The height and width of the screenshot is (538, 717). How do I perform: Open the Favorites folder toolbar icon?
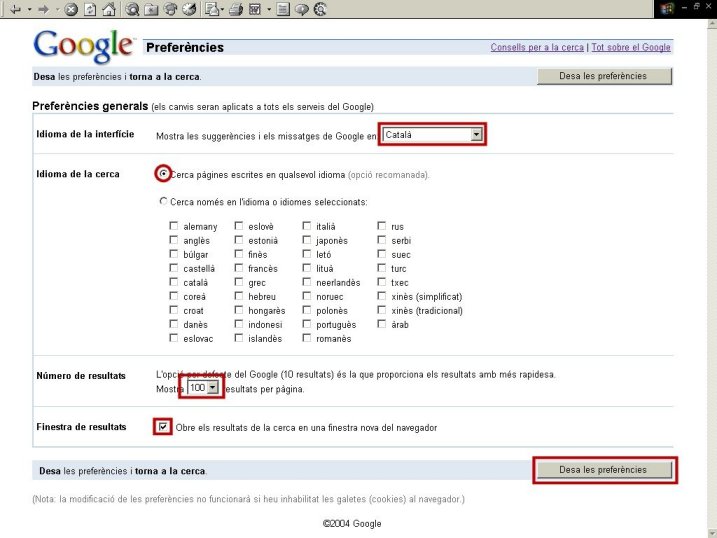coord(151,9)
